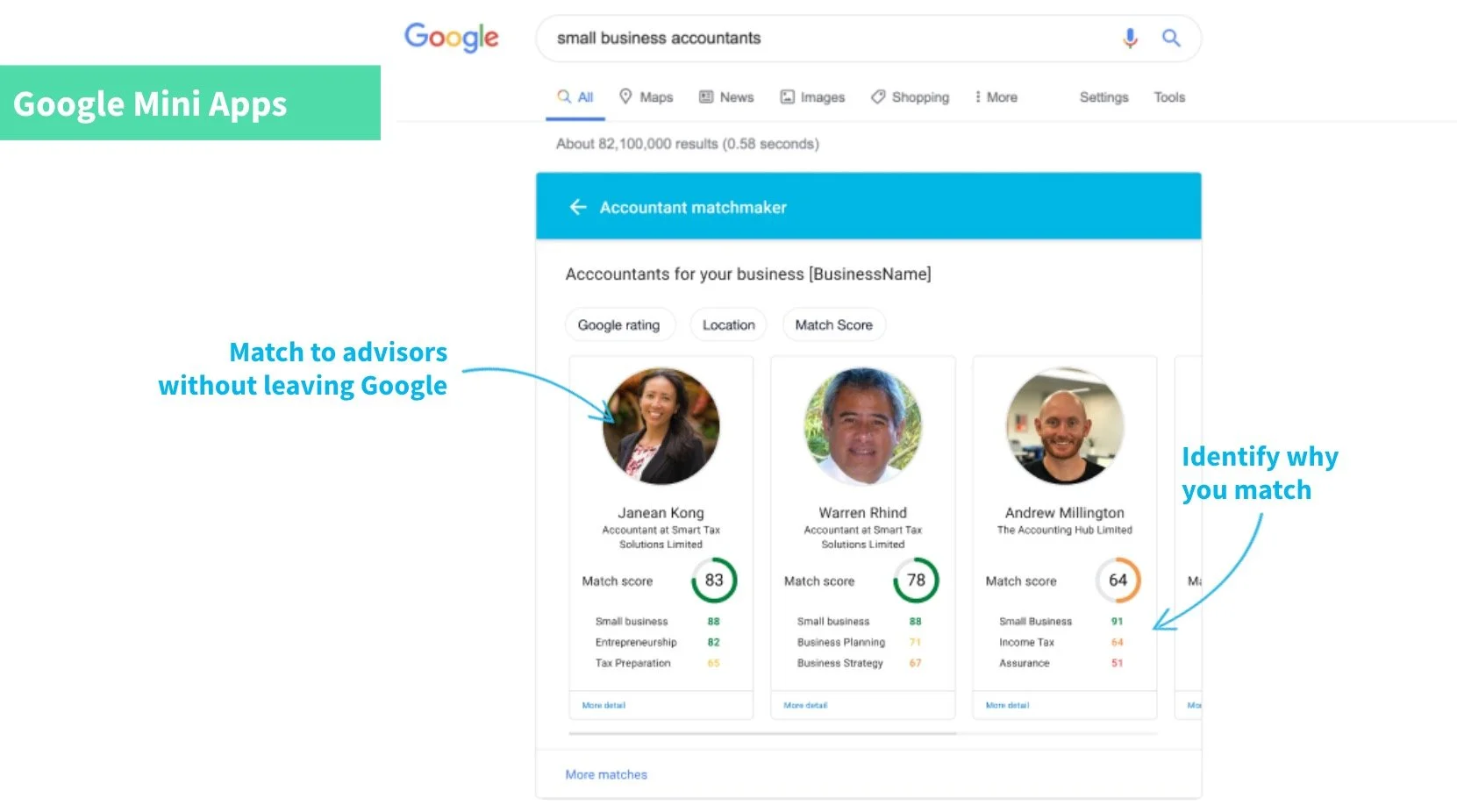Filter by Location chip
The height and width of the screenshot is (812, 1457).
coord(729,325)
